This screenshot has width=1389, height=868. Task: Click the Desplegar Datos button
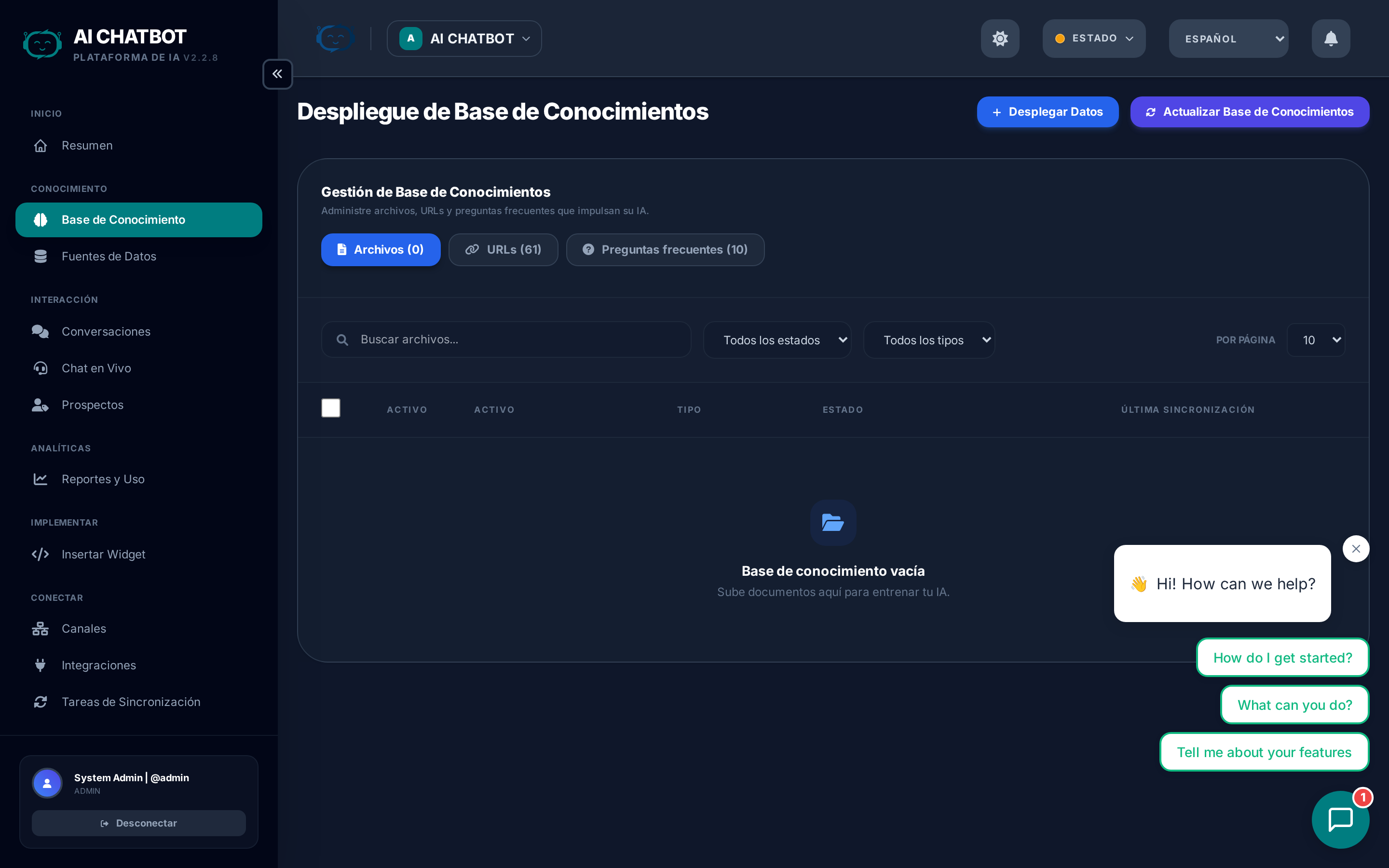[x=1048, y=112]
